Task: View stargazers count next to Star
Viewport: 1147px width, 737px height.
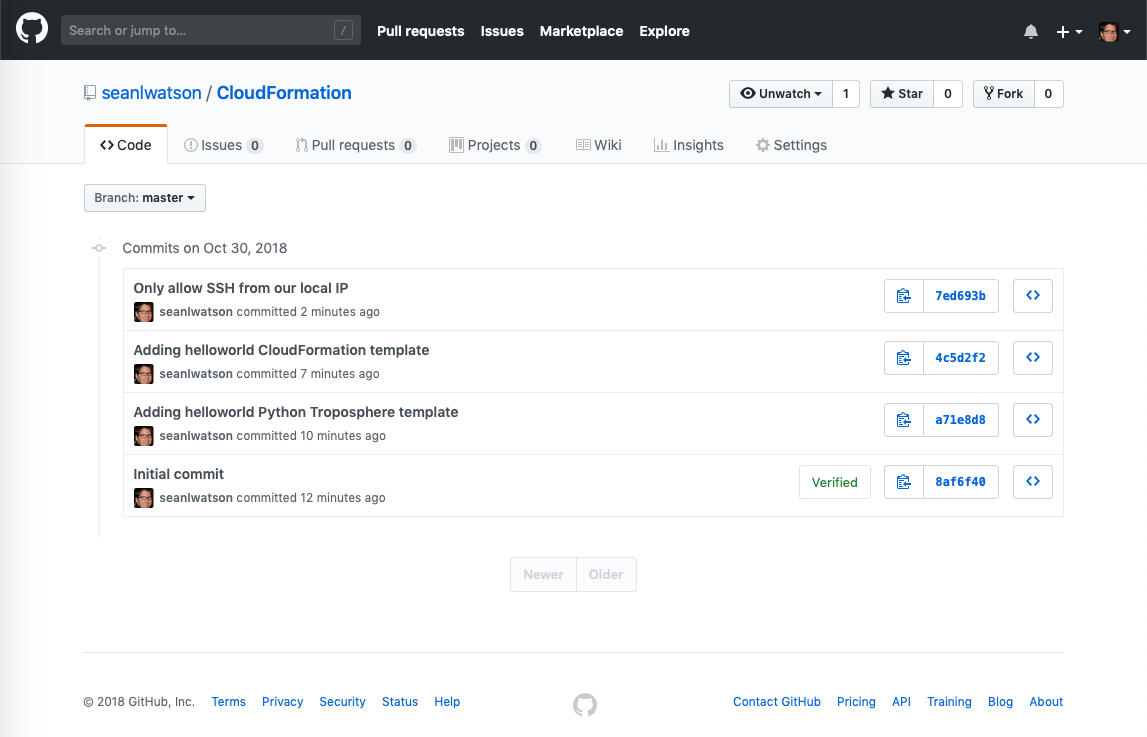Action: 947,94
